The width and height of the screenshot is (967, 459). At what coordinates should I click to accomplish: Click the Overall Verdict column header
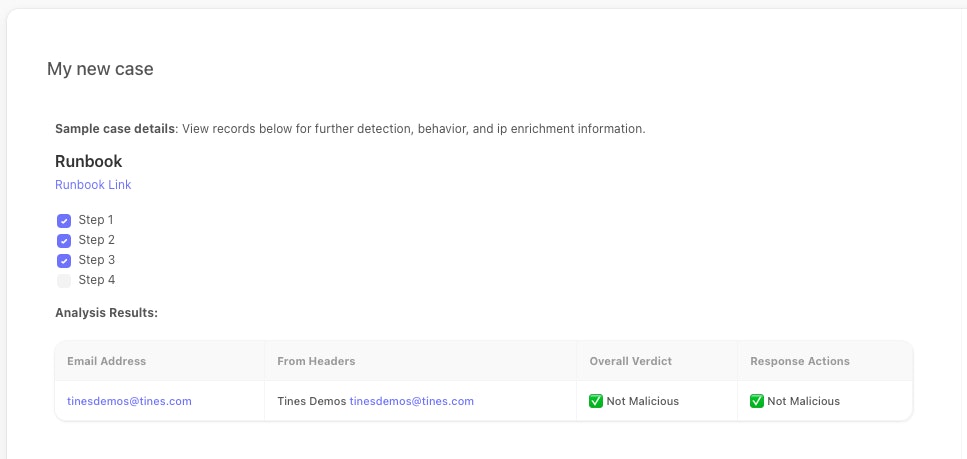pos(630,361)
